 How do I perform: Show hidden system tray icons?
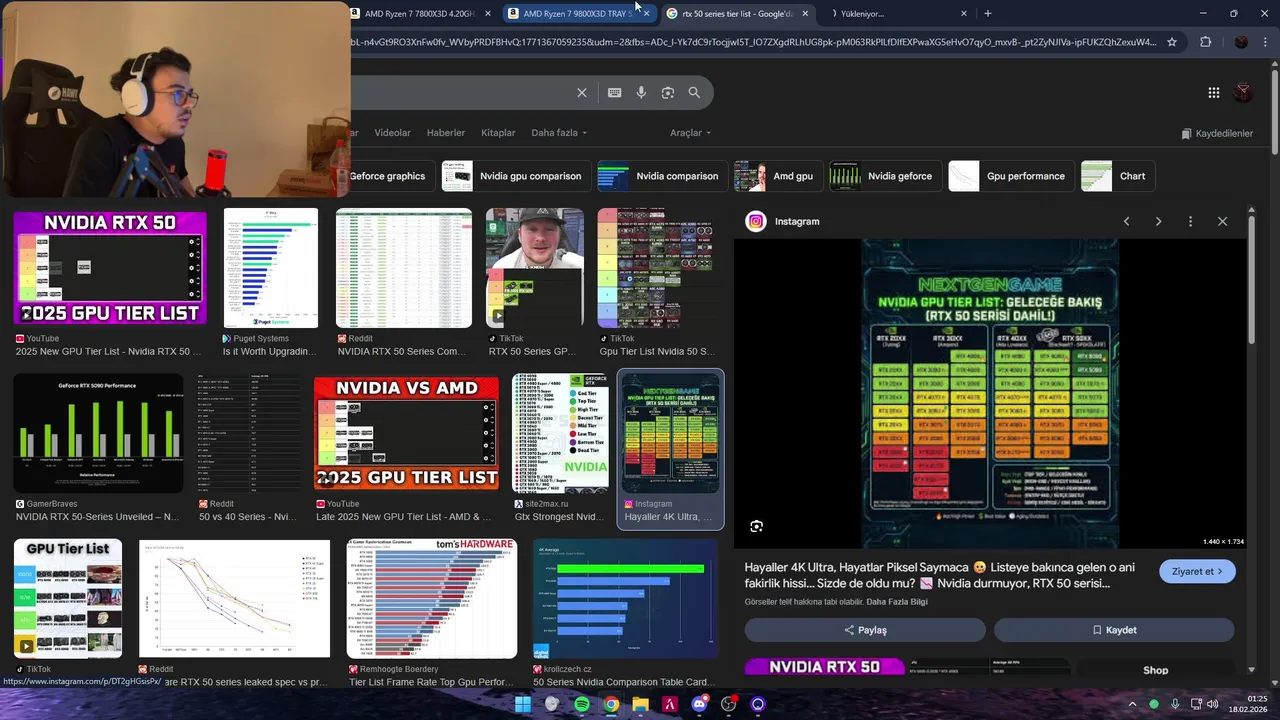pos(1132,704)
